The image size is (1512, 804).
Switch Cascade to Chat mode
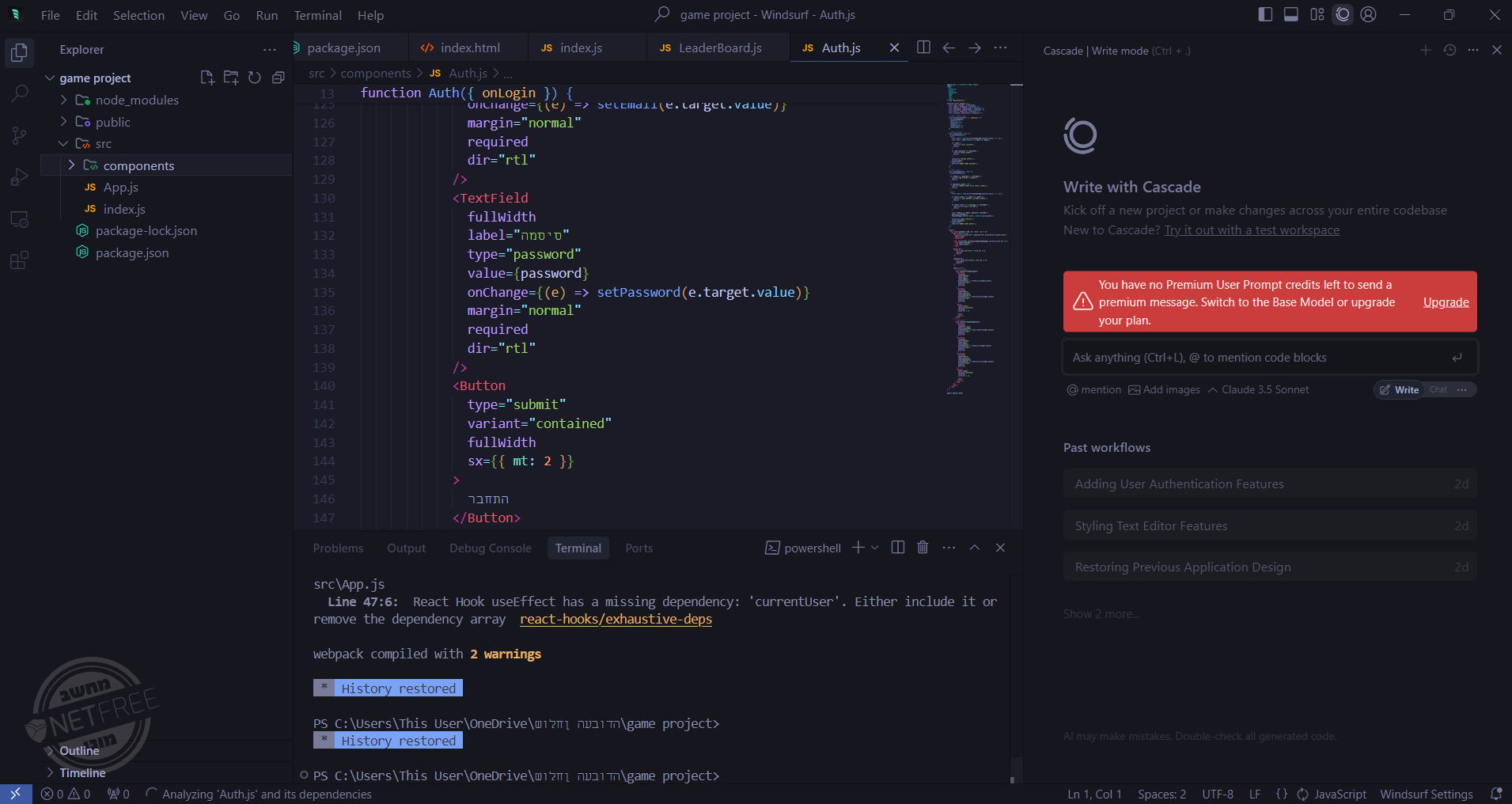(1438, 389)
